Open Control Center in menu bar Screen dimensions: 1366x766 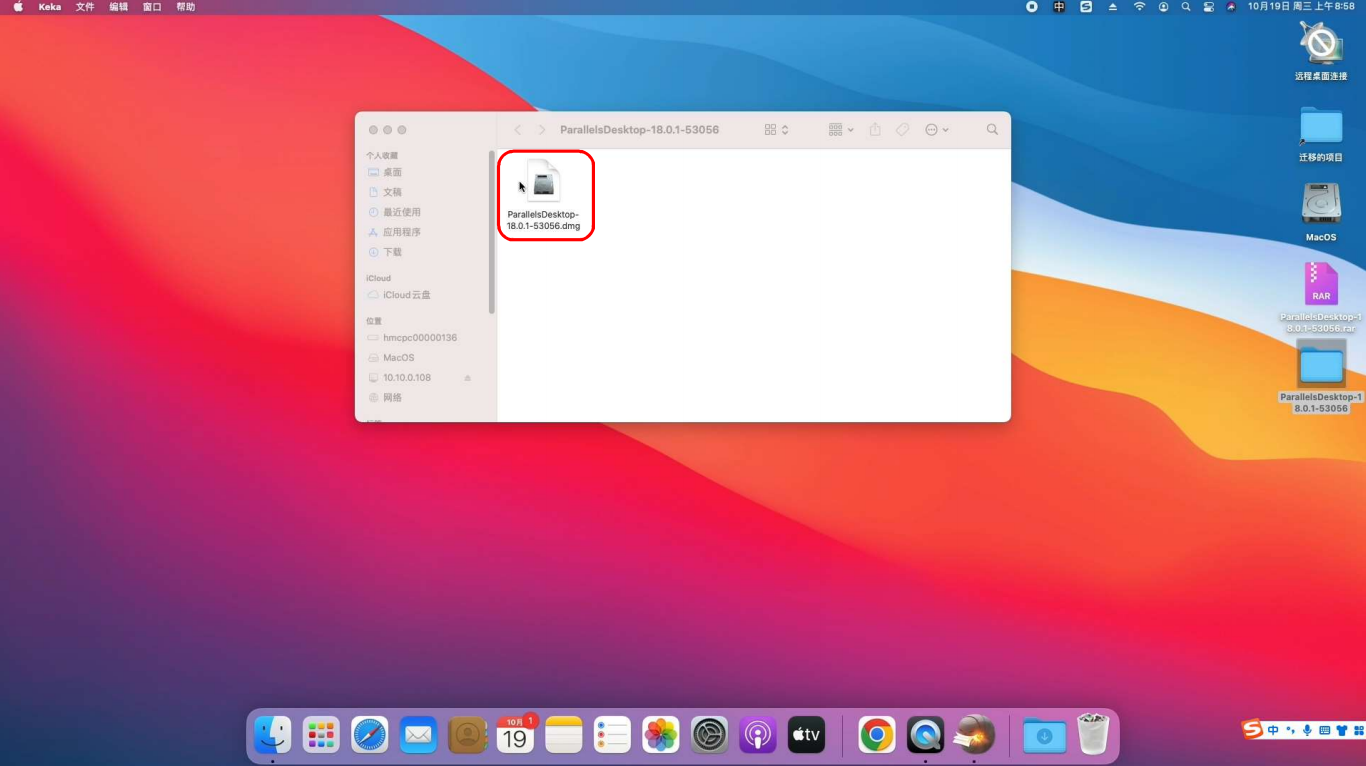tap(1209, 7)
